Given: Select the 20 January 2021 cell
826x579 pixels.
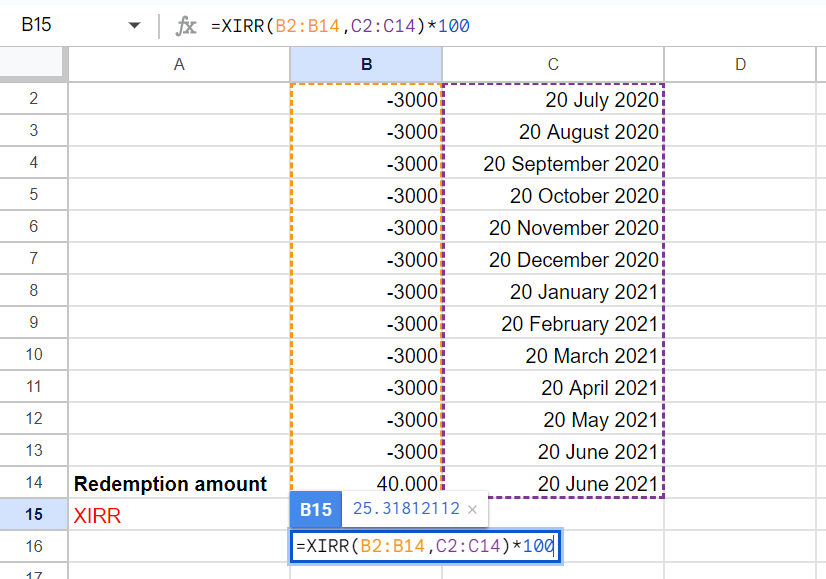Looking at the screenshot, I should (553, 292).
